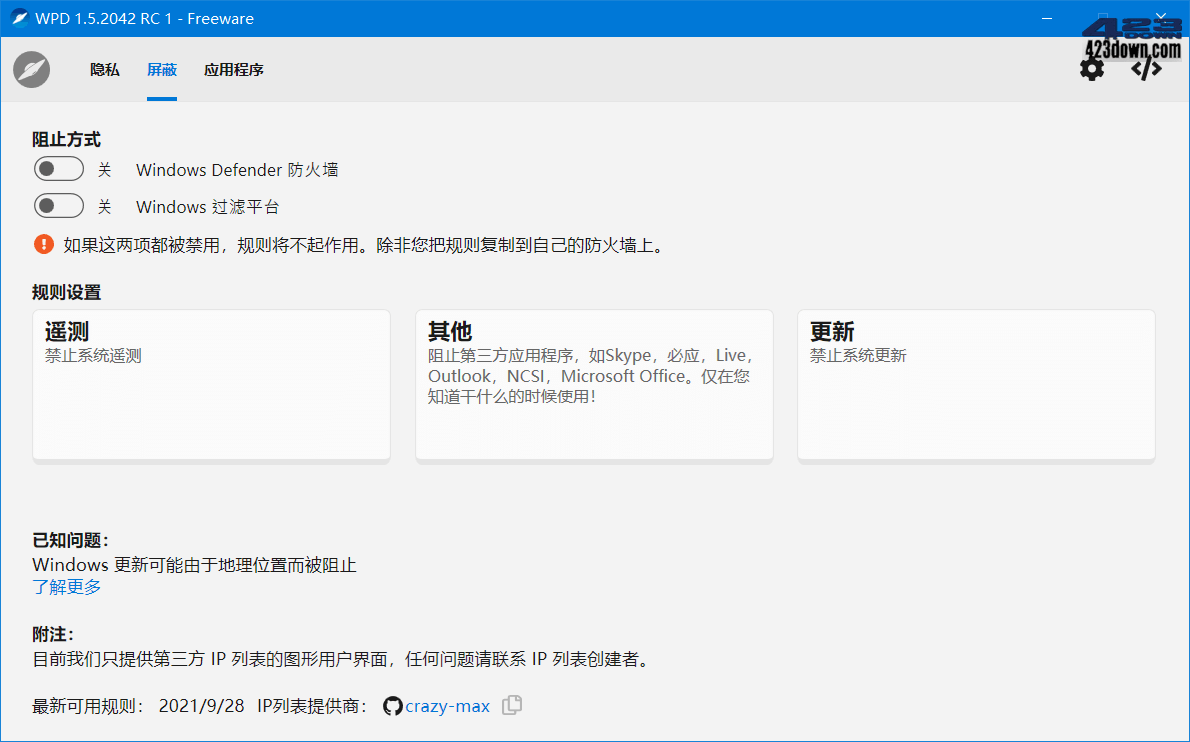The width and height of the screenshot is (1190, 742).
Task: Turn on the Windows 过滤平台 switch
Action: pyautogui.click(x=58, y=205)
